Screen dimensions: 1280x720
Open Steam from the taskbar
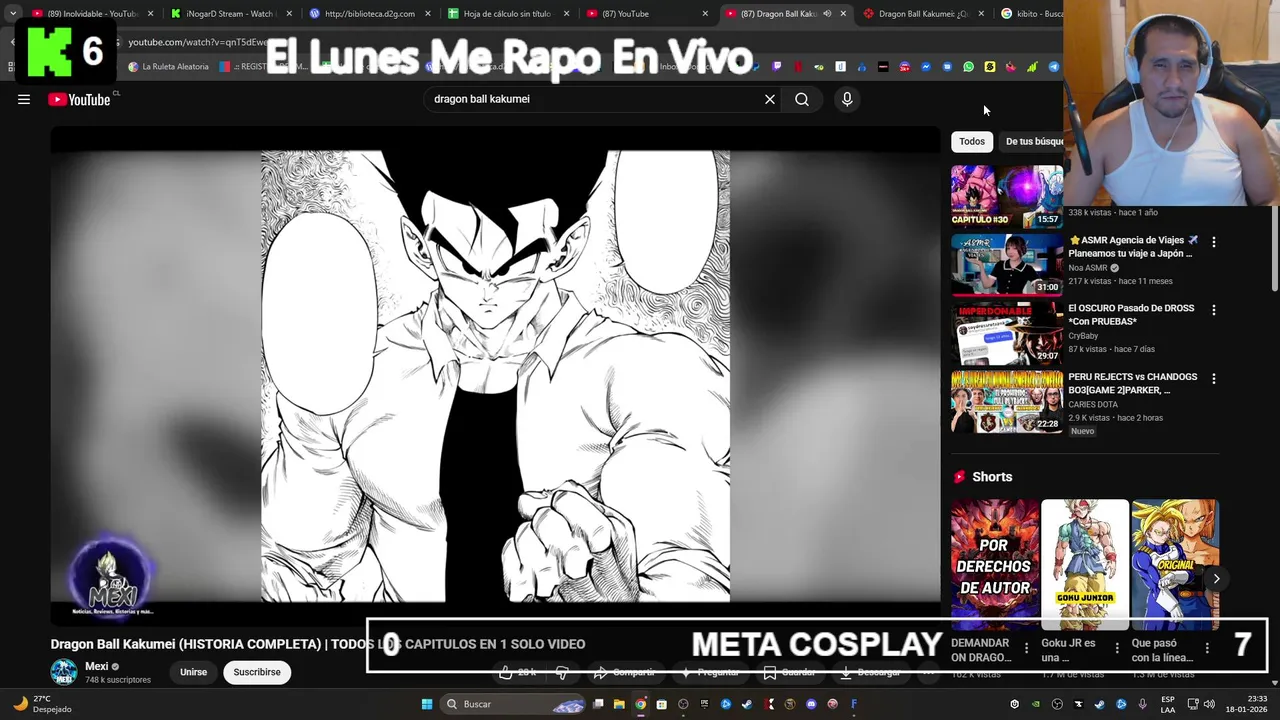(747, 704)
